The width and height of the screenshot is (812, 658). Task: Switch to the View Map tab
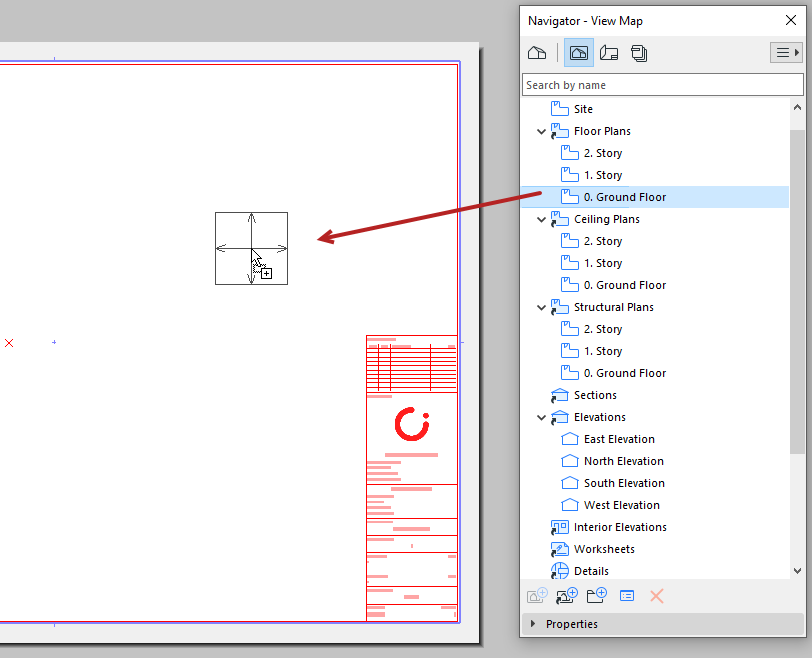[x=578, y=53]
